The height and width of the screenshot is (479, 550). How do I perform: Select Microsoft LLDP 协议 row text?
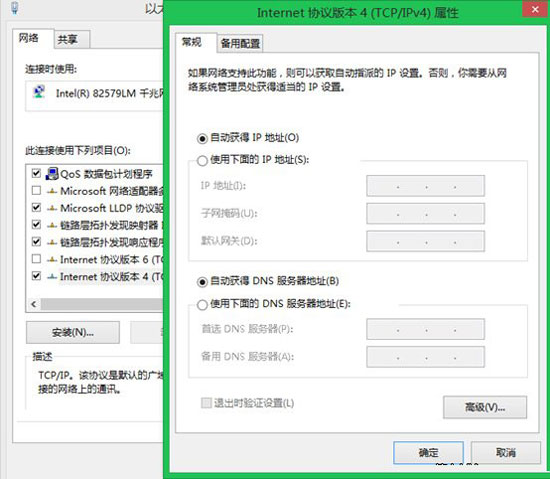tap(112, 208)
